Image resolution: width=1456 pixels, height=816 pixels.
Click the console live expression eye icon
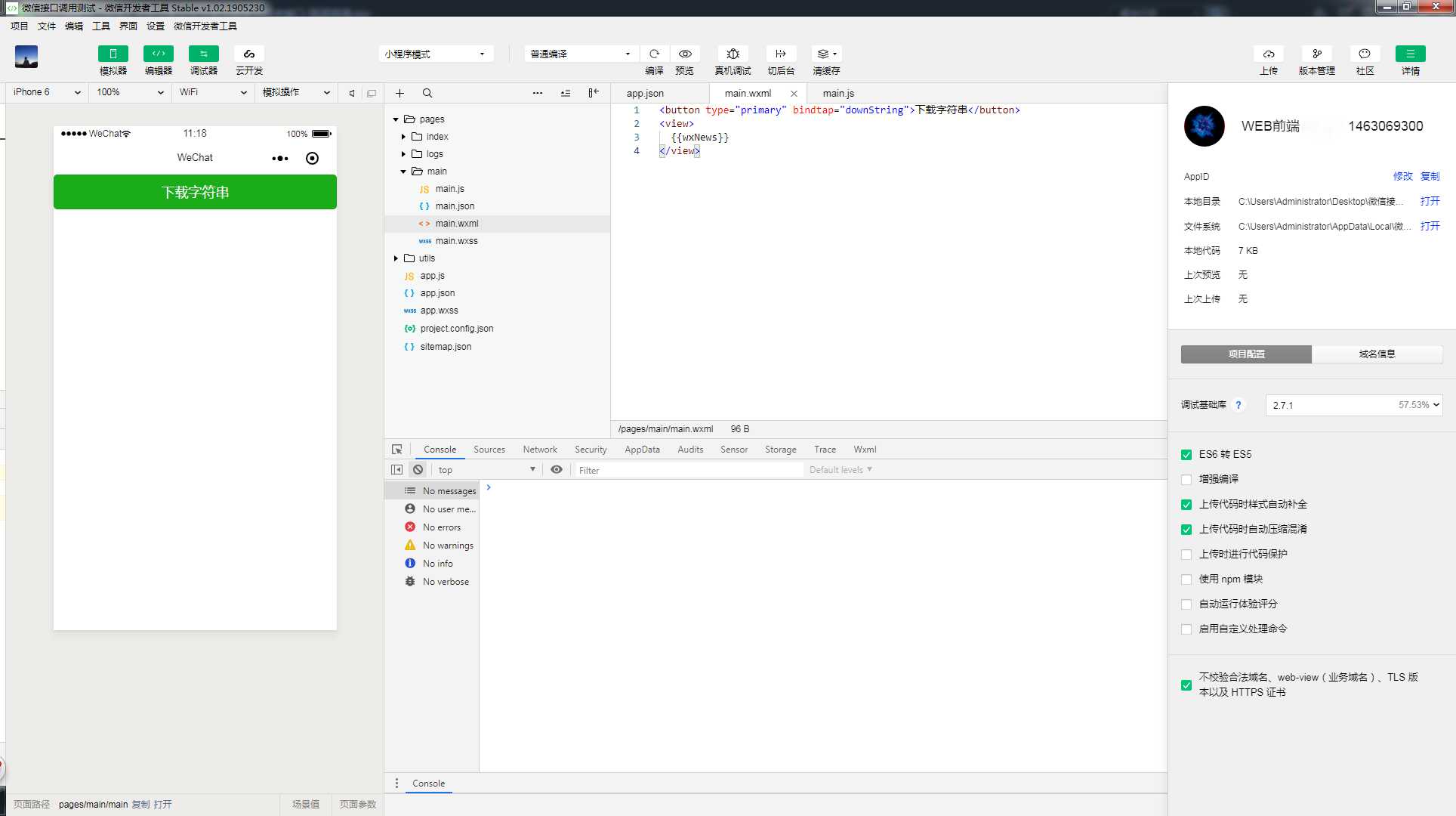557,469
